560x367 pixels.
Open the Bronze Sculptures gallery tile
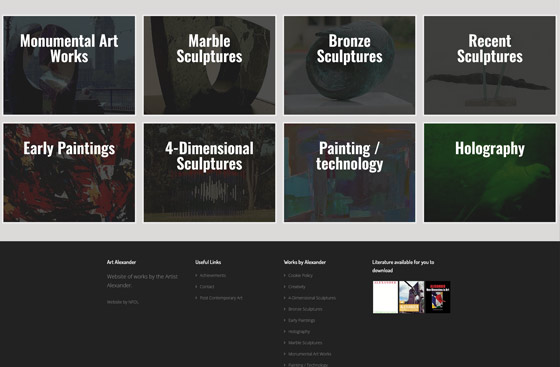(350, 65)
